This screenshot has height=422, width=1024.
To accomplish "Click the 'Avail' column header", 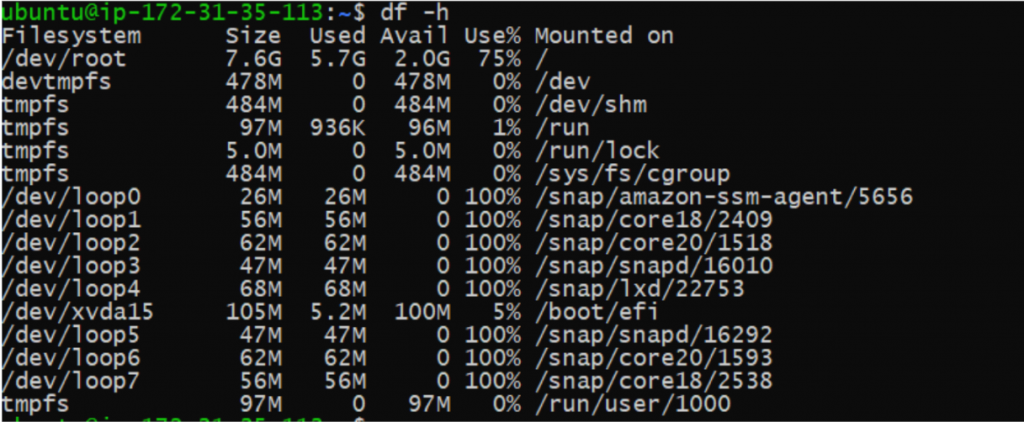I will click(415, 35).
